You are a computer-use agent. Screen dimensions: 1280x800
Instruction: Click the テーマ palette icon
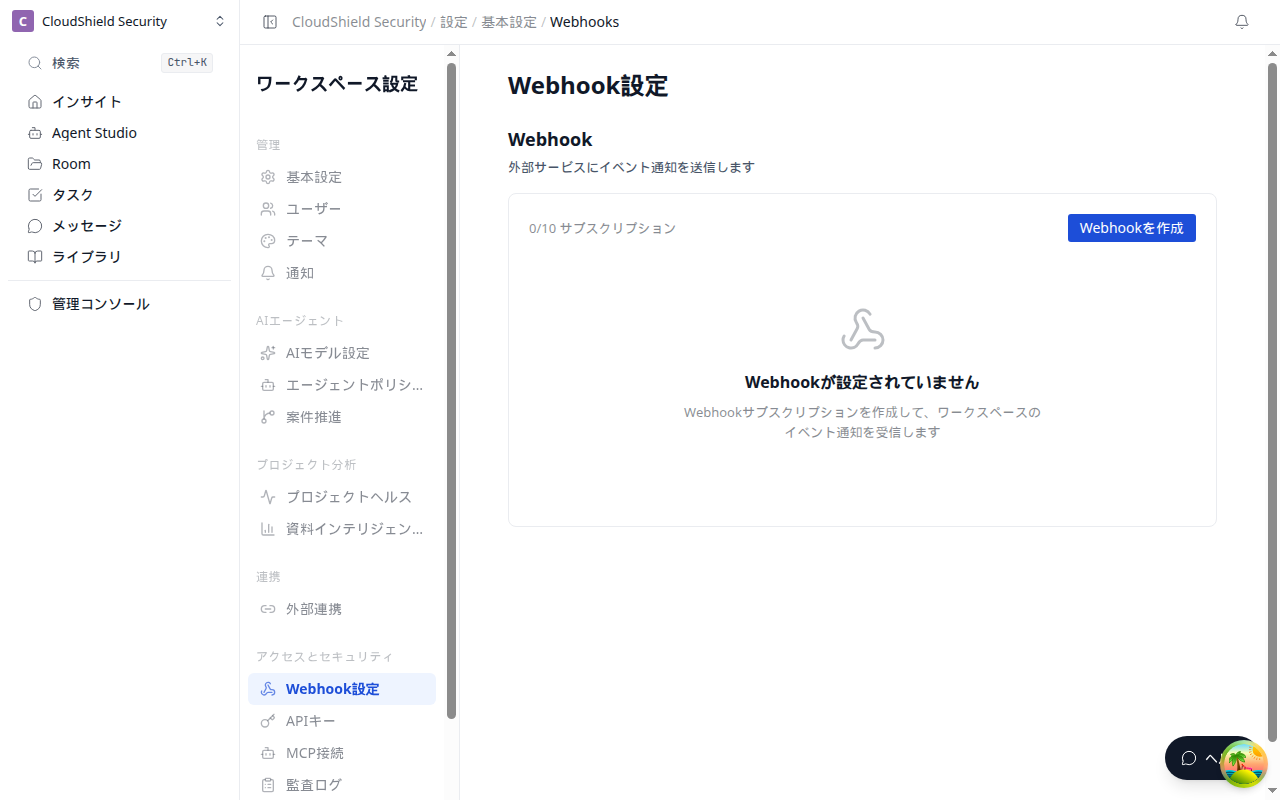268,241
